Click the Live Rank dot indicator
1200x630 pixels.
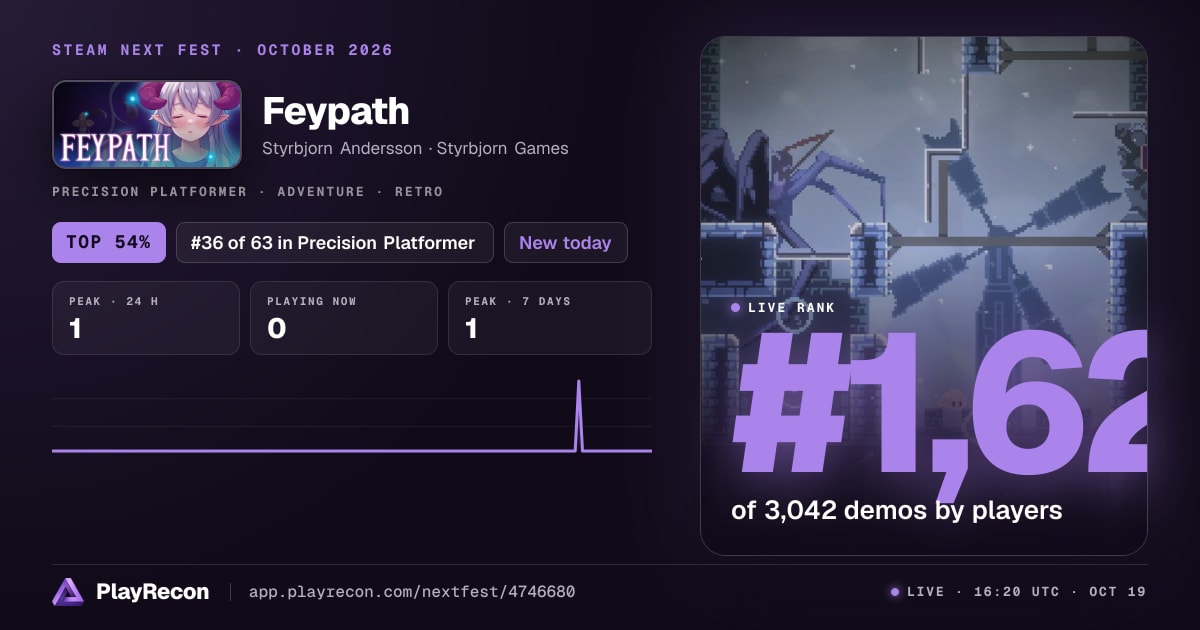tap(736, 308)
